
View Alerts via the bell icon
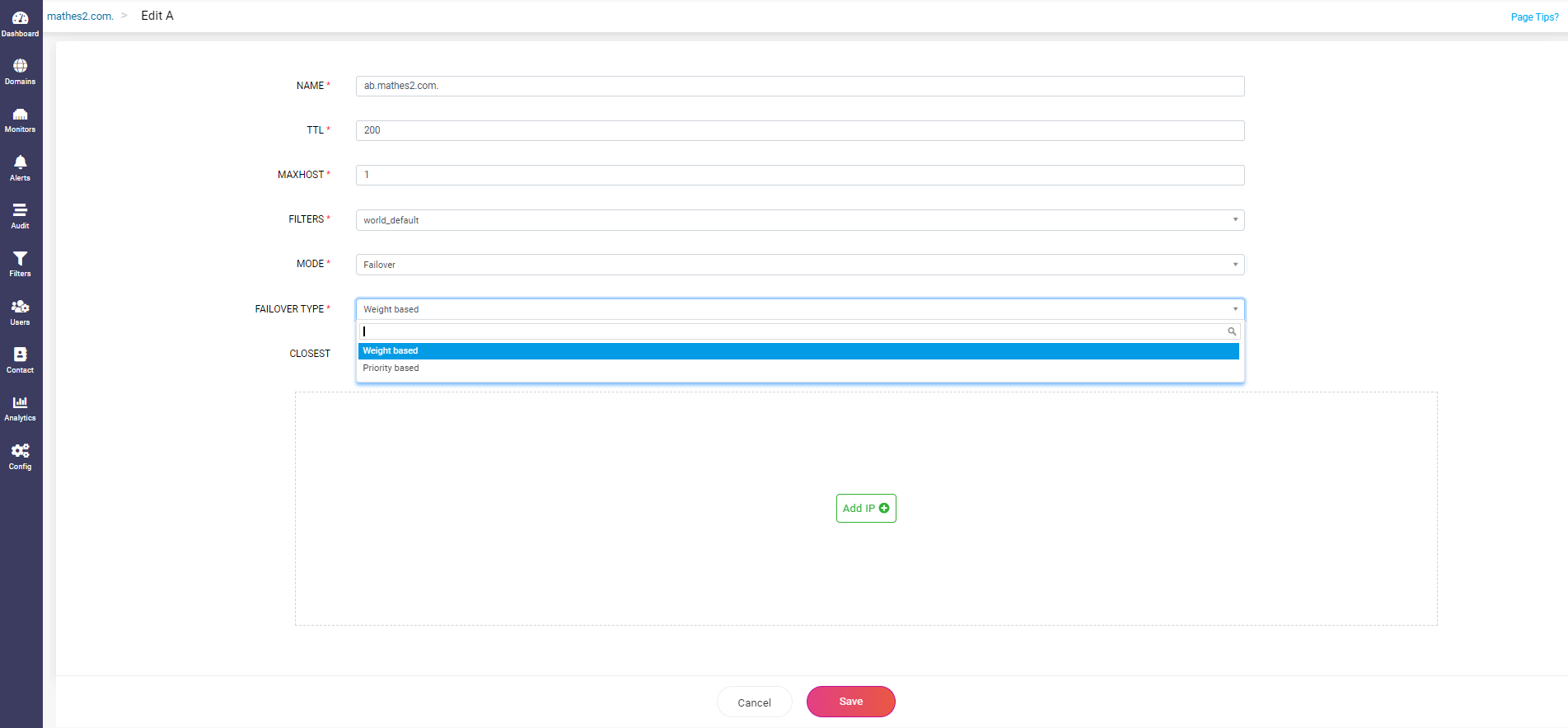(x=21, y=168)
